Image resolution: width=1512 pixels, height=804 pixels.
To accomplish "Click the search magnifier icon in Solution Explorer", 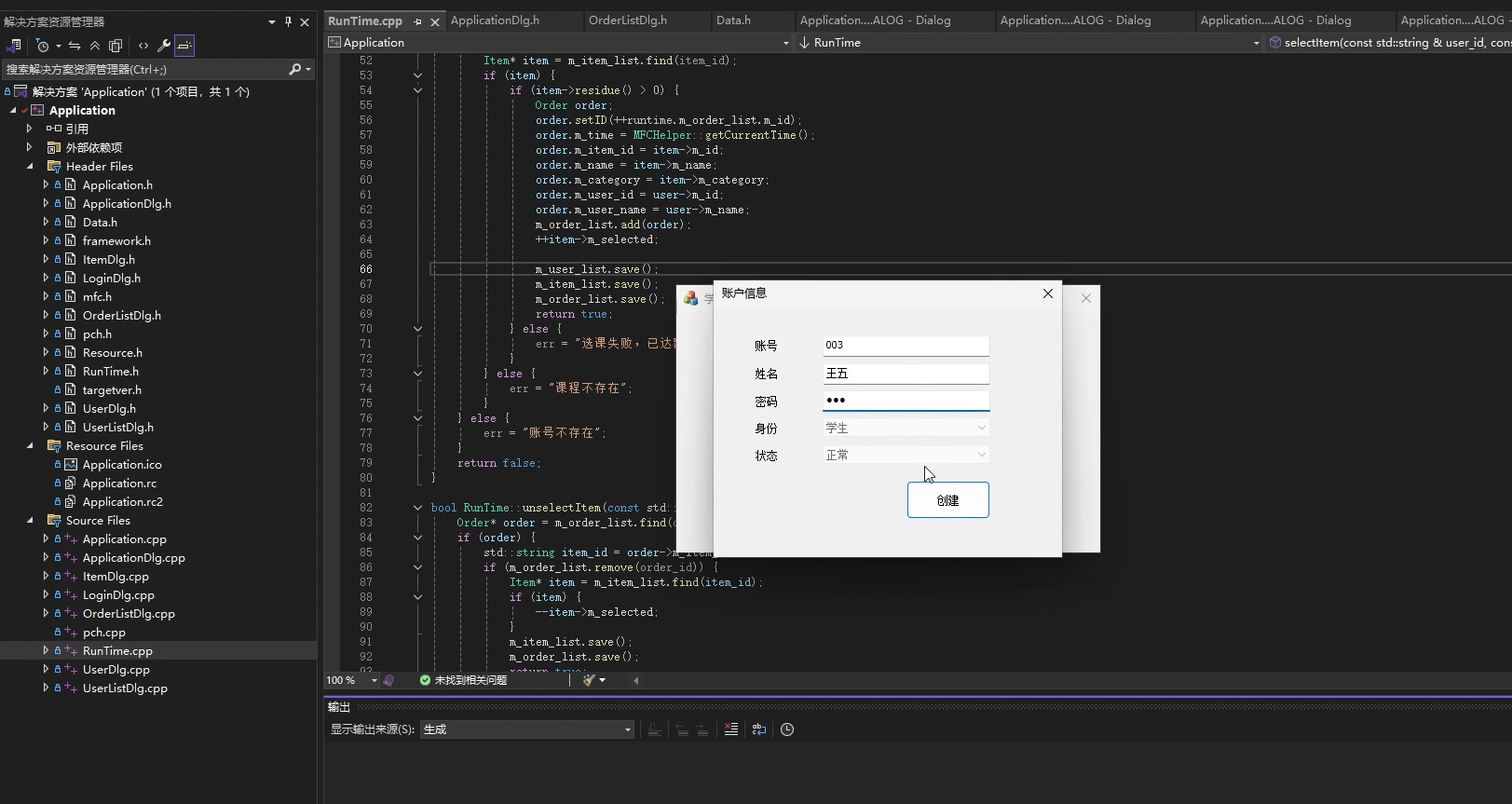I will 295,69.
